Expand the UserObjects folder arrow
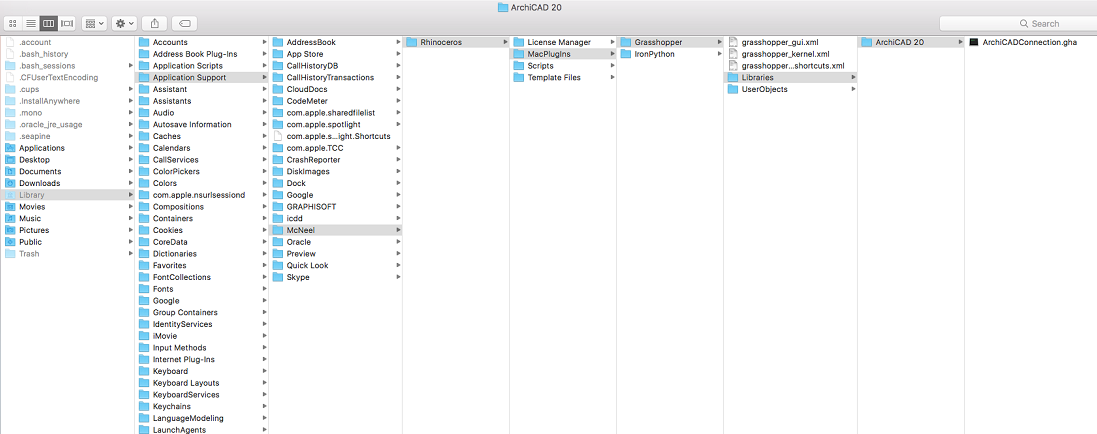The image size is (1097, 434). [x=853, y=90]
